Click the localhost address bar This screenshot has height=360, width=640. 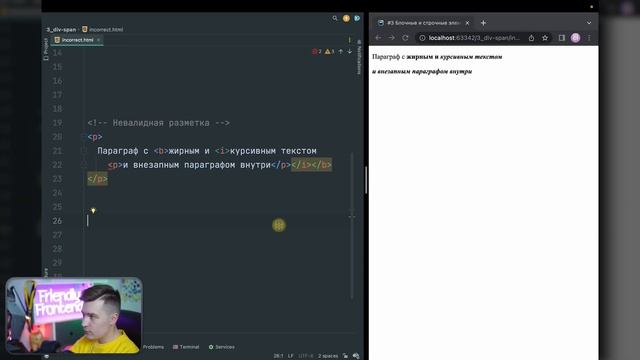click(474, 38)
